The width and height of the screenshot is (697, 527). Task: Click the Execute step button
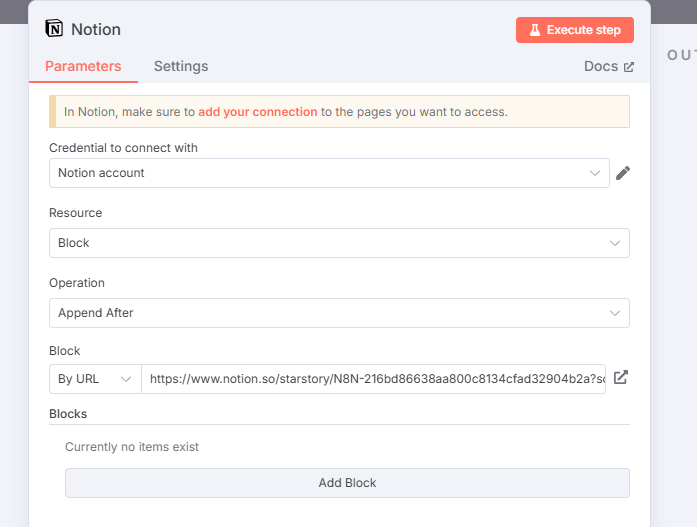(x=574, y=30)
